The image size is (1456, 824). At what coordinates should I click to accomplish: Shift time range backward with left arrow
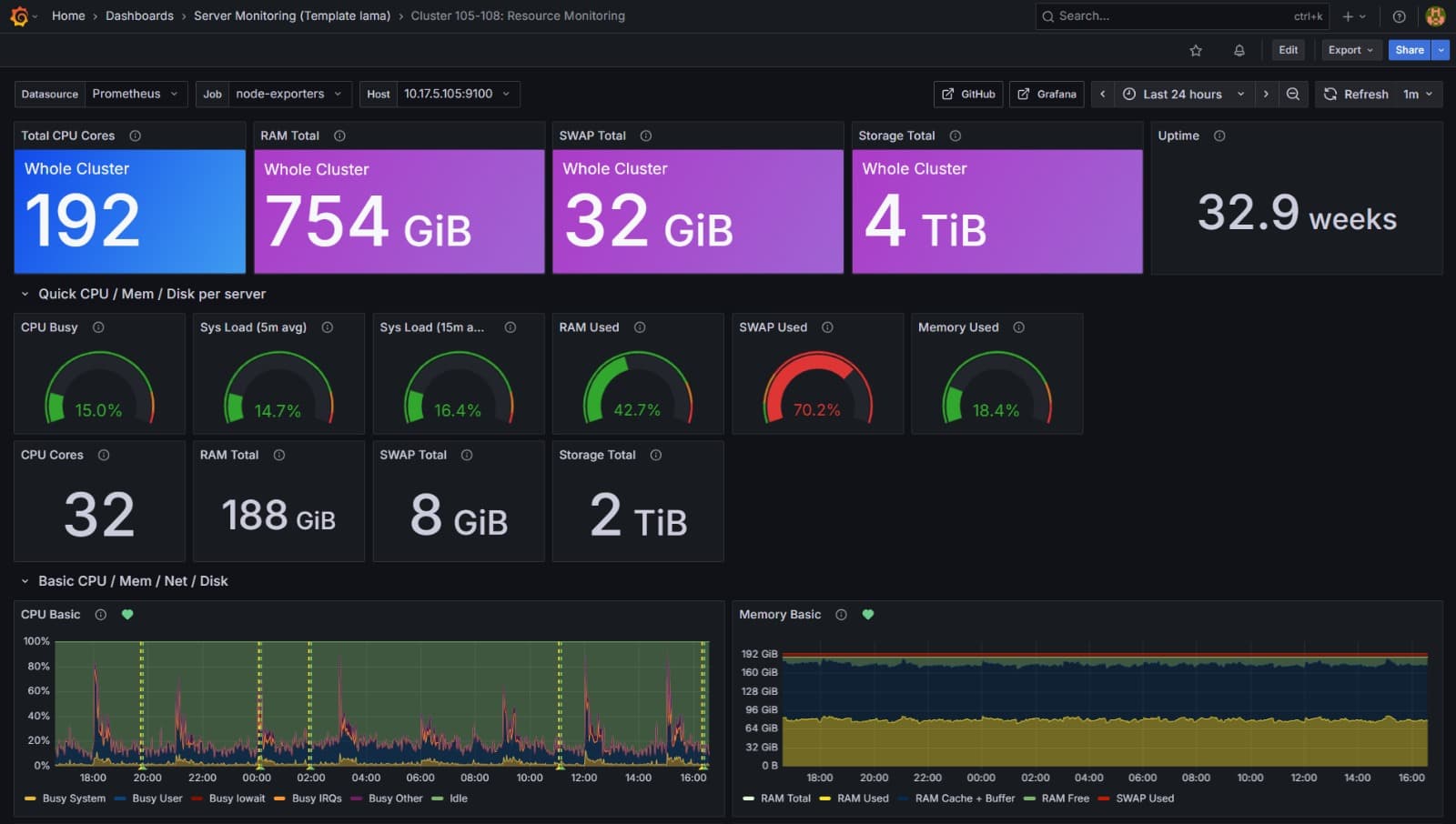coord(1102,94)
